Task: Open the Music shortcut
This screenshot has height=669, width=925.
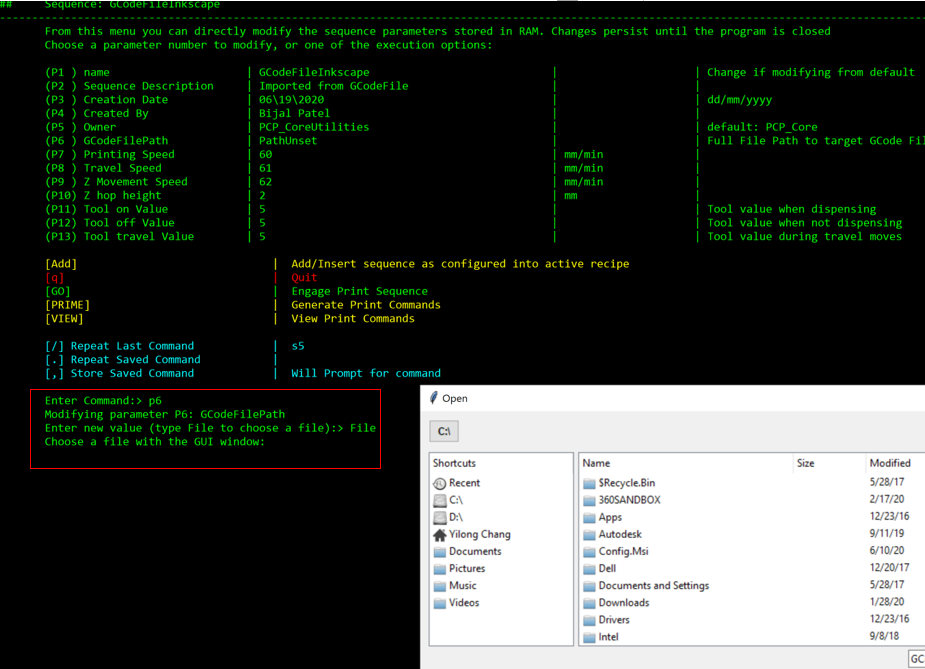Action: (462, 585)
